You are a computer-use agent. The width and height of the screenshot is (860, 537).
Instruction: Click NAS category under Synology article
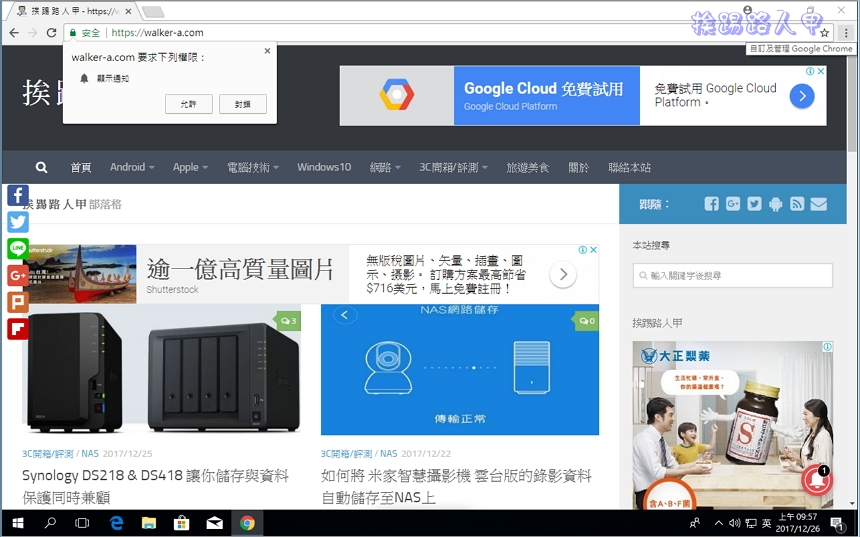click(x=90, y=454)
